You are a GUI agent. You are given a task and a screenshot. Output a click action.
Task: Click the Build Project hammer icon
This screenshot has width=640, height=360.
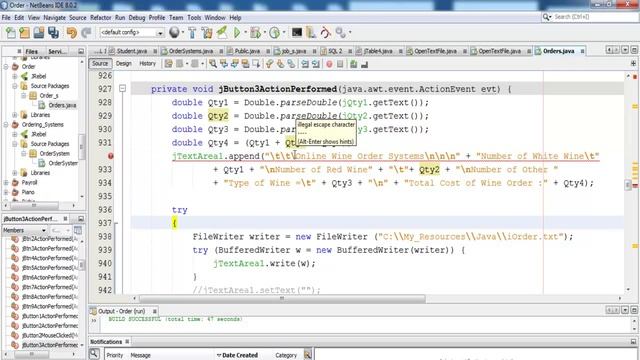[192, 33]
